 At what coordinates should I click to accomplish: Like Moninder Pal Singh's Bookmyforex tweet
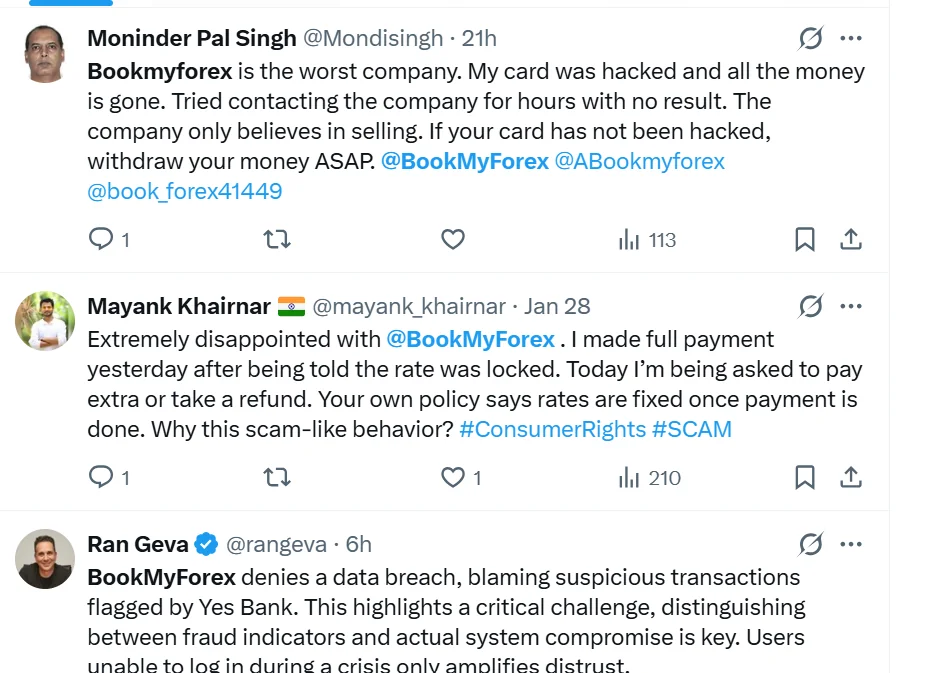[453, 239]
